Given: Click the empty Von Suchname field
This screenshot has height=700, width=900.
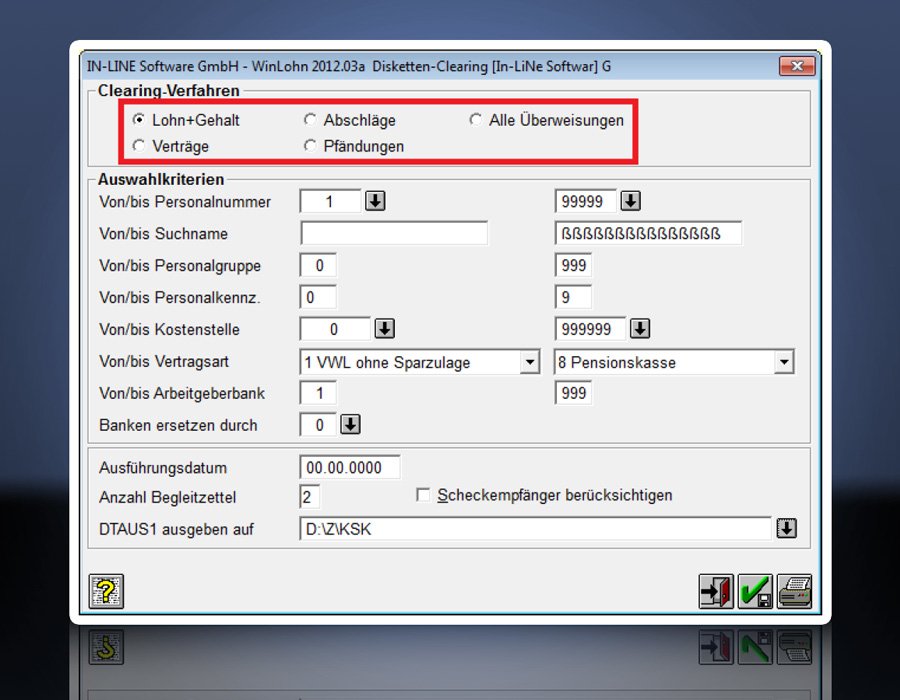Looking at the screenshot, I should (x=394, y=234).
